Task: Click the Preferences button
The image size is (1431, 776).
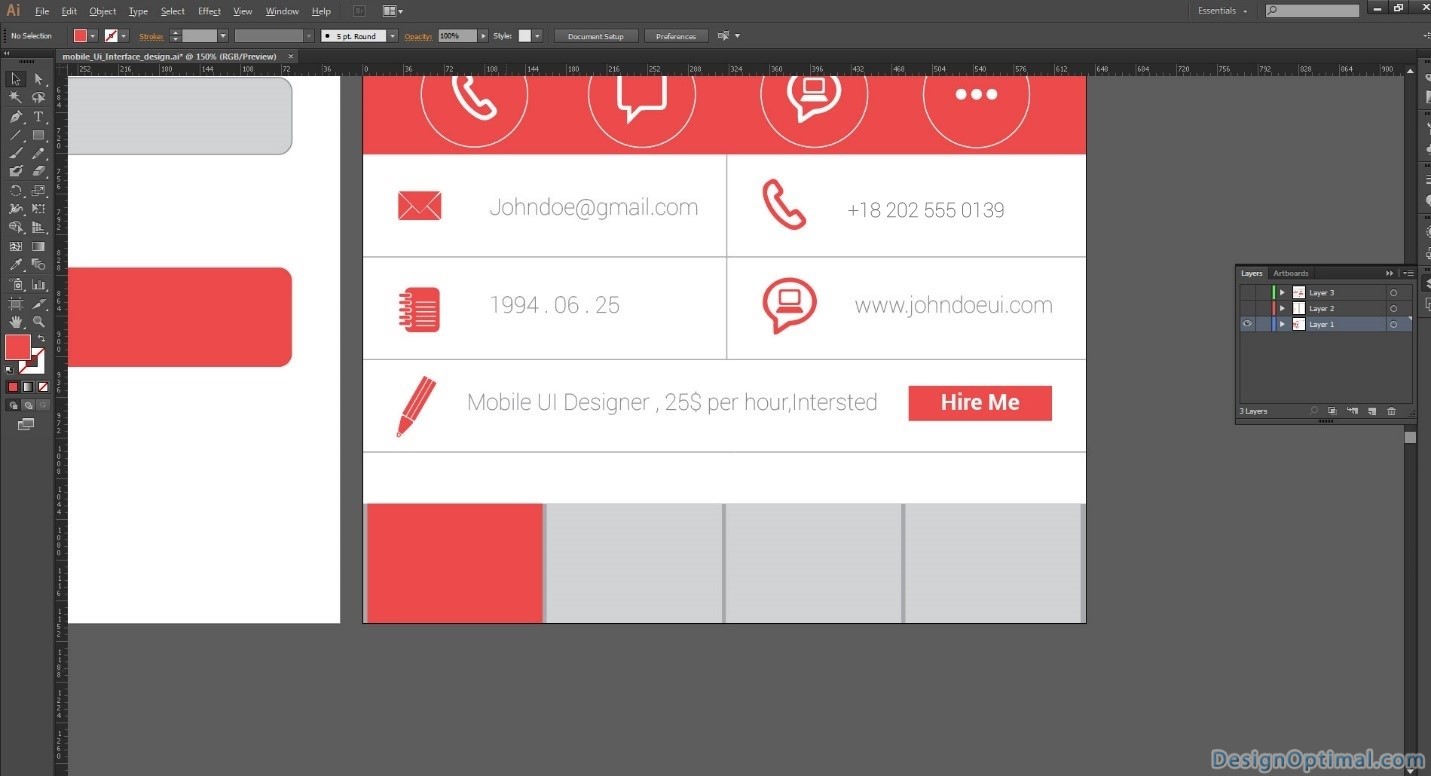Action: (x=676, y=36)
